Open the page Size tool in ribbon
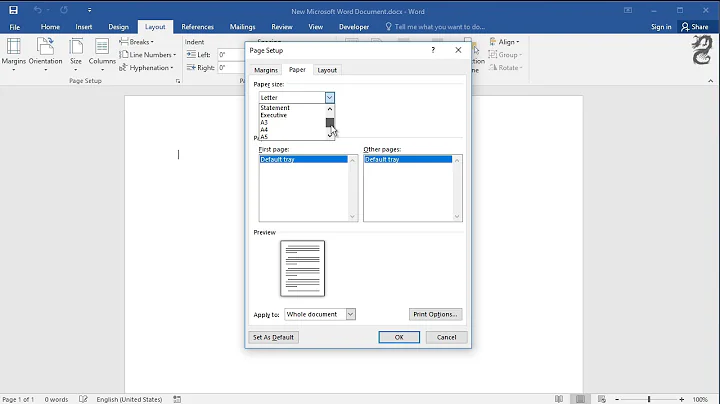This screenshot has height=404, width=720. pyautogui.click(x=76, y=55)
